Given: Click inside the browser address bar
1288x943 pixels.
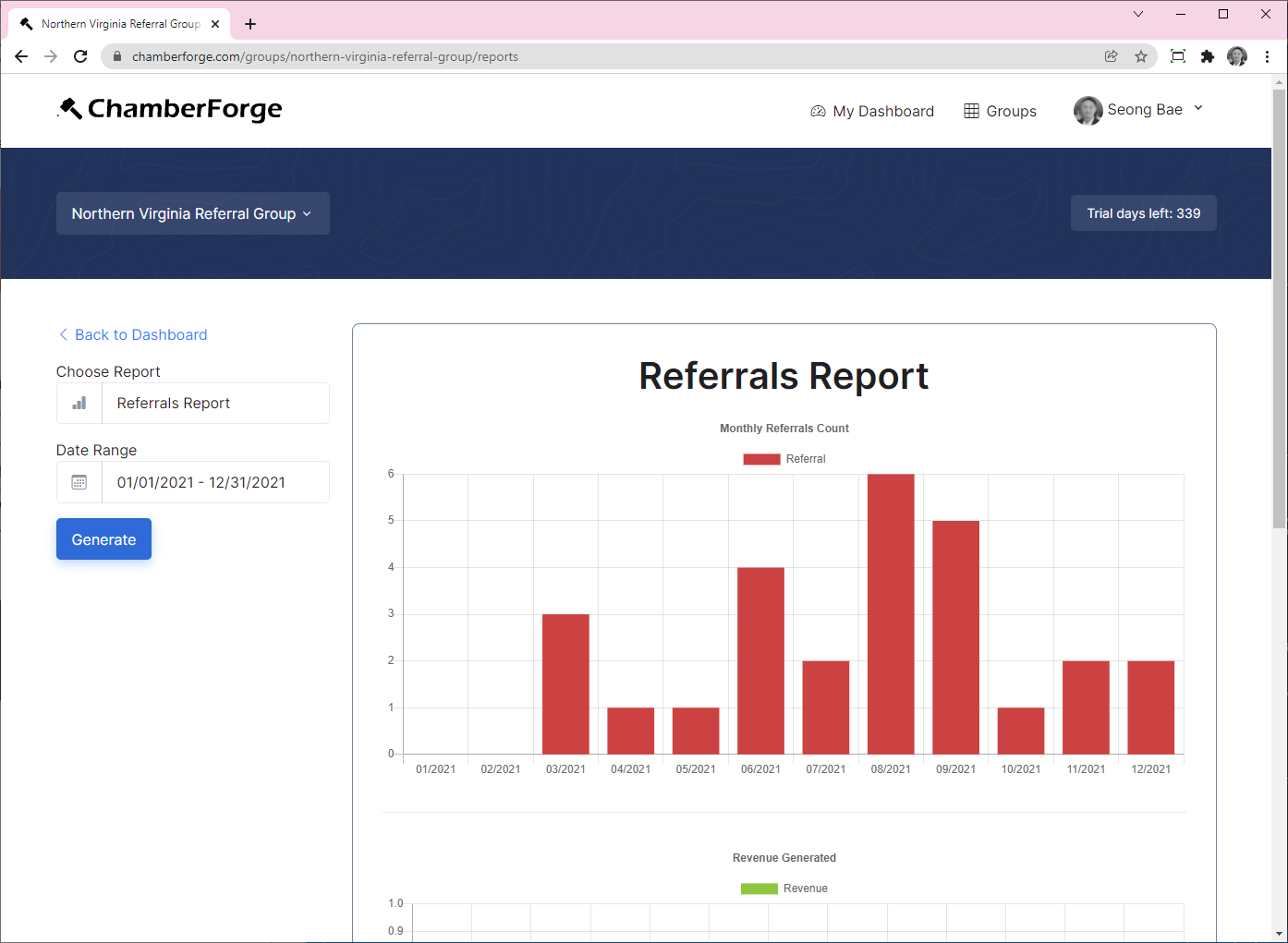Looking at the screenshot, I should (x=554, y=56).
